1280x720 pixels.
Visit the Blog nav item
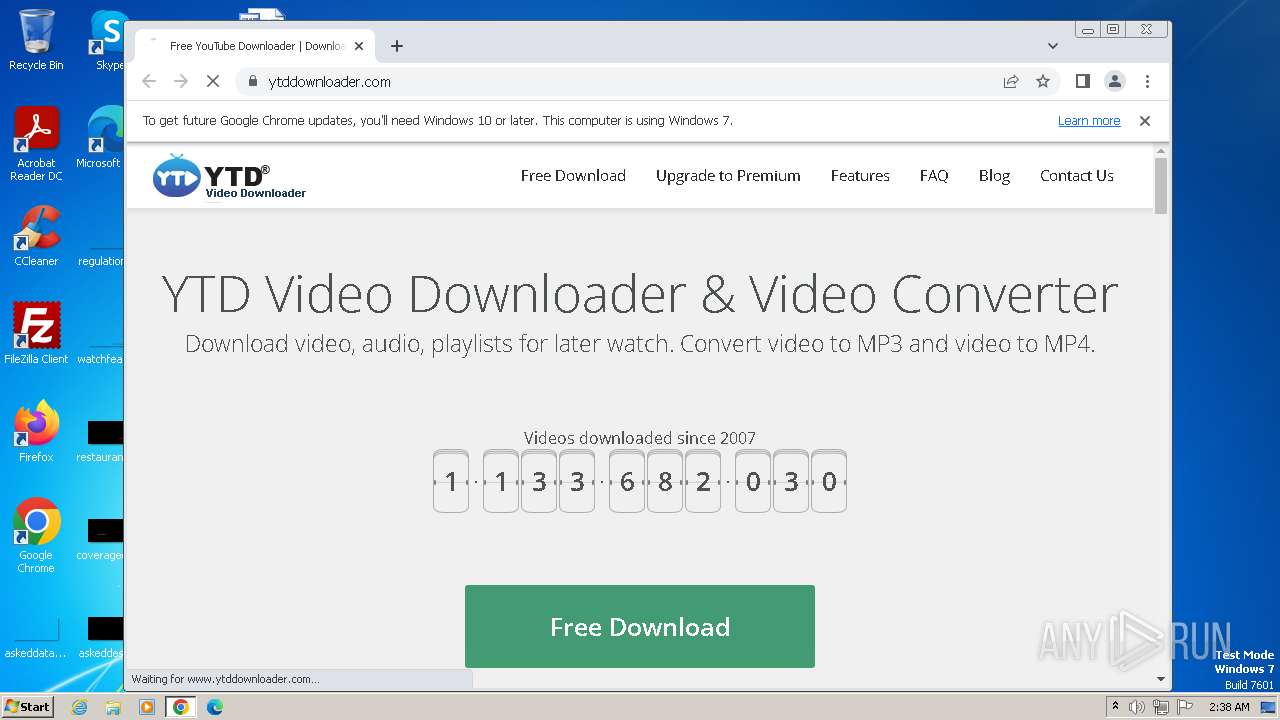point(994,175)
